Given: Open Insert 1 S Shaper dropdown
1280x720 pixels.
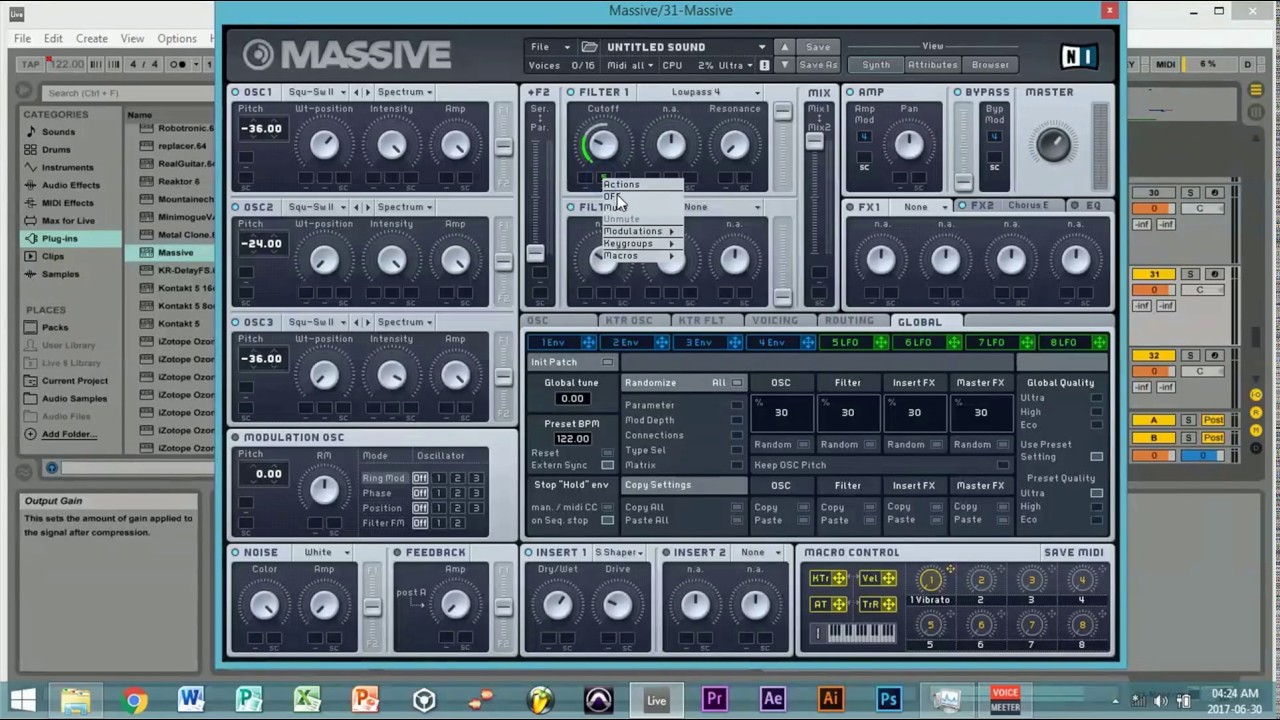Looking at the screenshot, I should 621,552.
